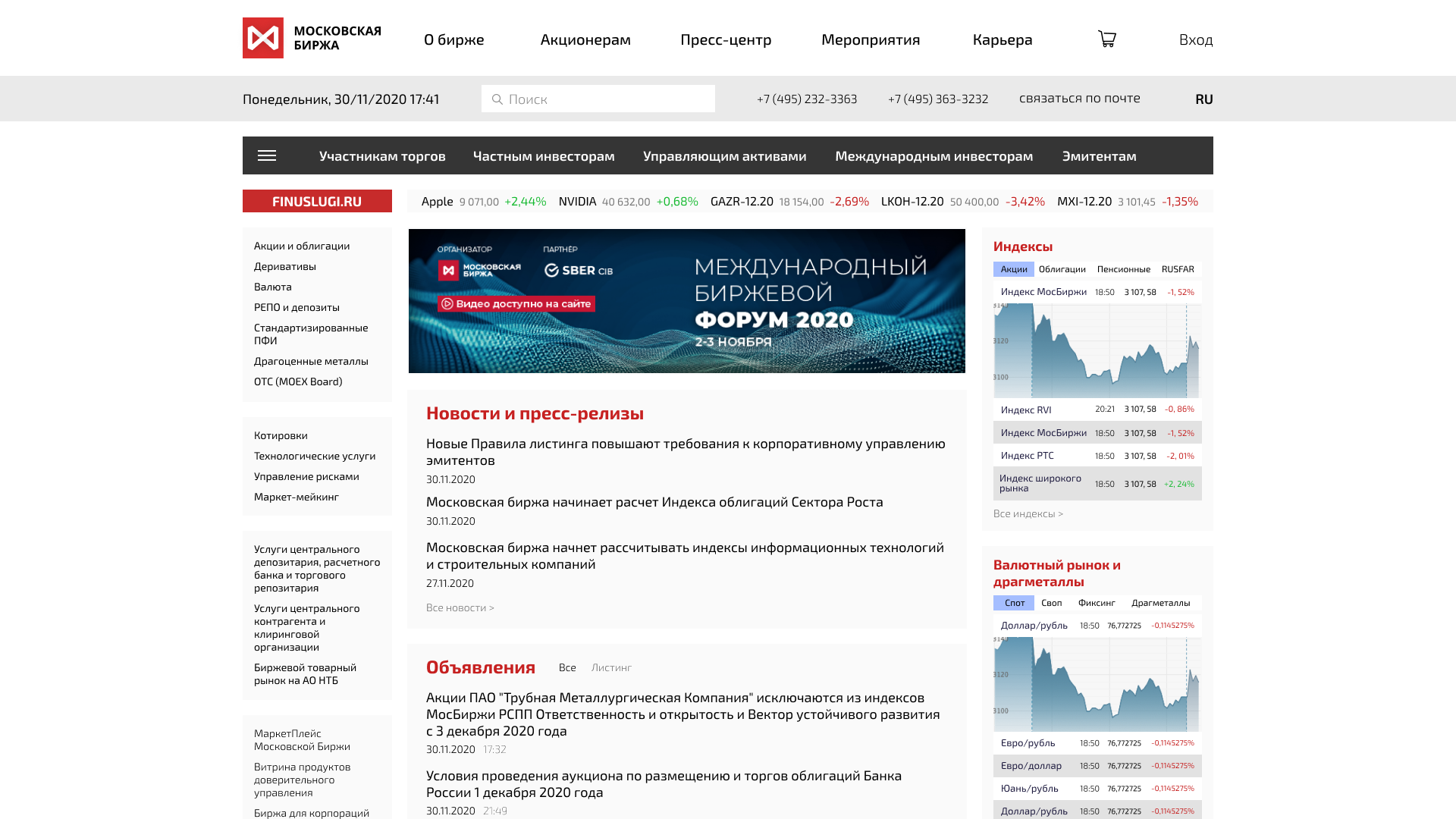Open news about indices of information technology companies
Viewport: 1456px width, 819px height.
685,556
